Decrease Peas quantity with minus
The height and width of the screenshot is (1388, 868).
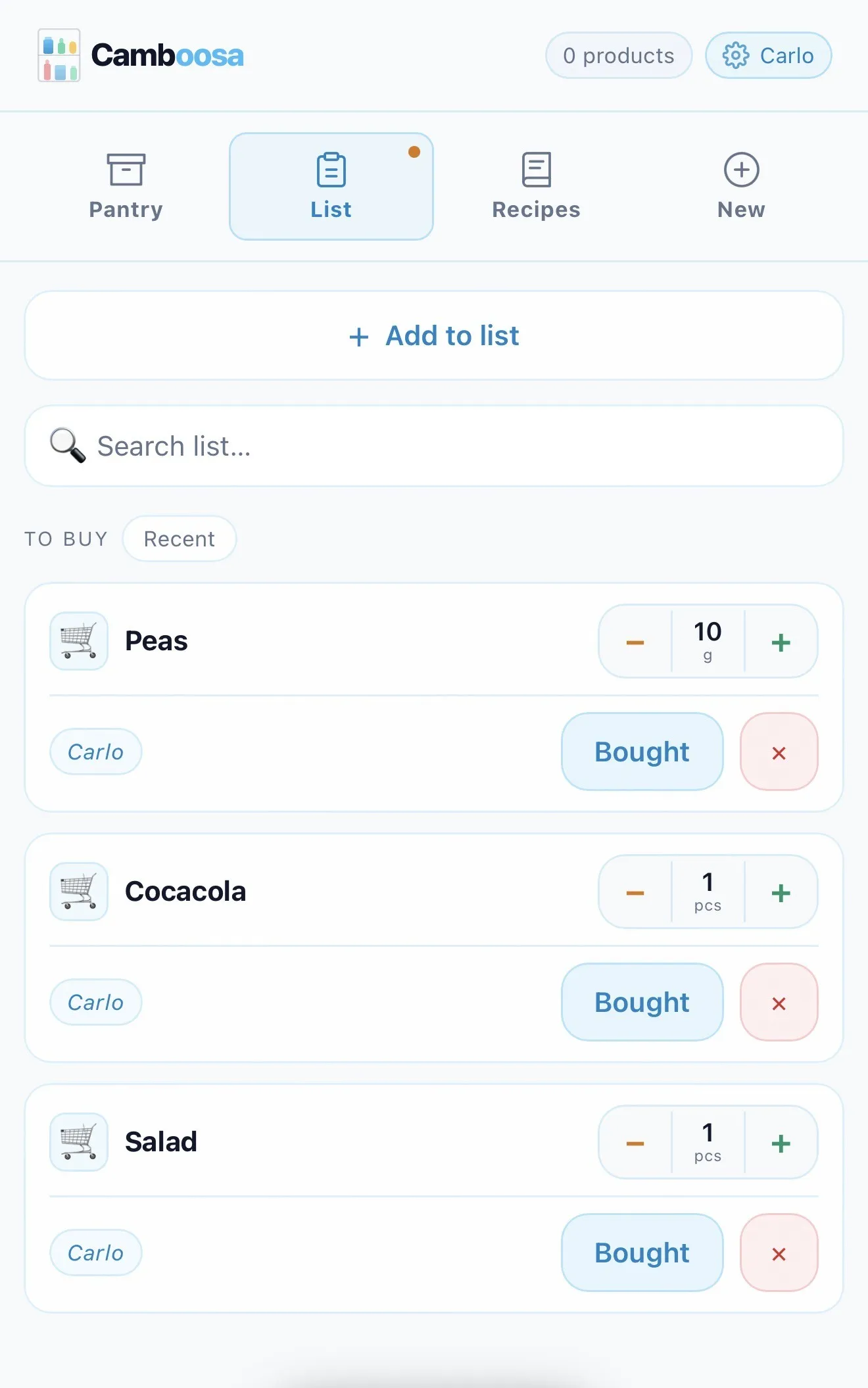point(635,642)
